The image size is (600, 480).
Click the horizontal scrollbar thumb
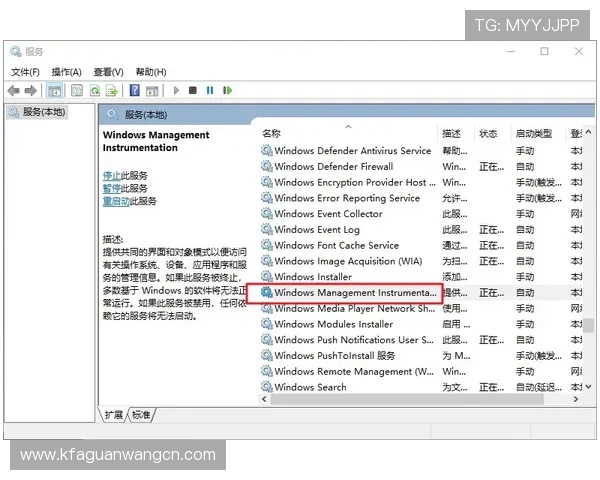pos(407,399)
